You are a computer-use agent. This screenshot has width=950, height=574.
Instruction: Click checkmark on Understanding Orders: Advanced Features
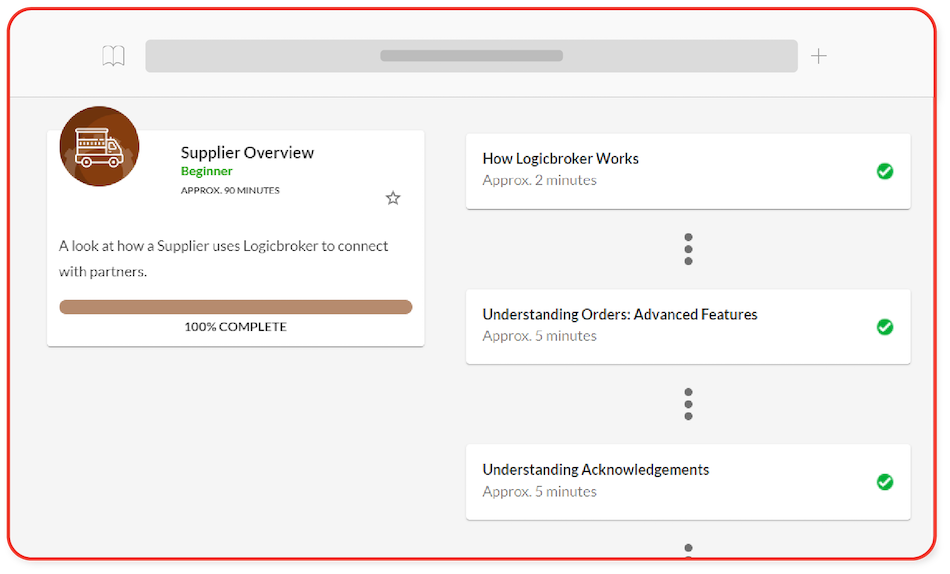point(885,327)
